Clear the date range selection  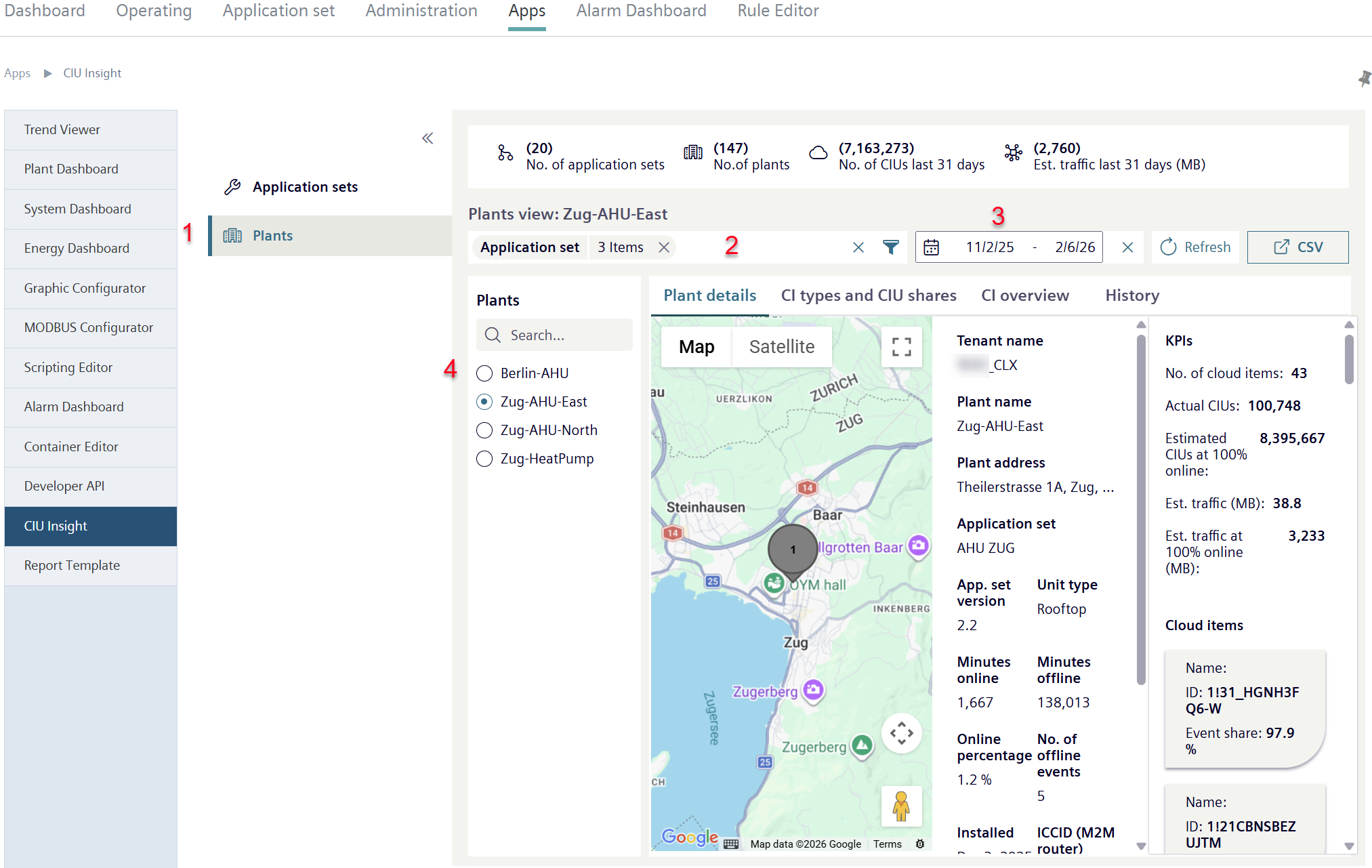[1127, 247]
